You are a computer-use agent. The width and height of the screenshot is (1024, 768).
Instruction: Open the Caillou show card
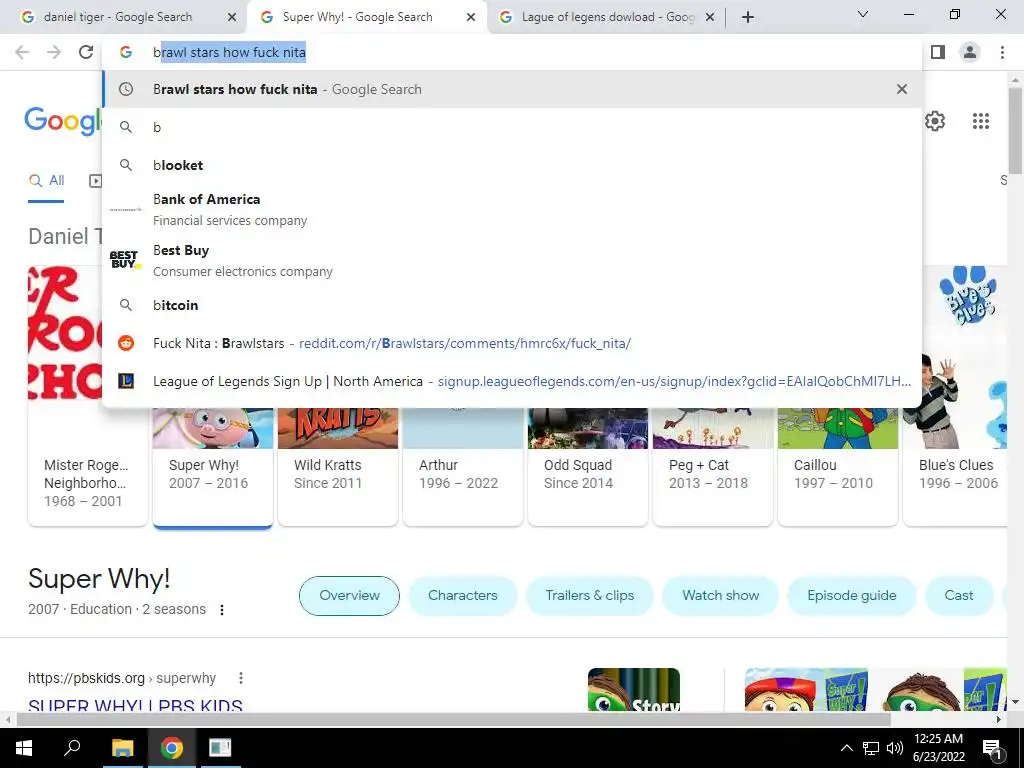coord(838,467)
